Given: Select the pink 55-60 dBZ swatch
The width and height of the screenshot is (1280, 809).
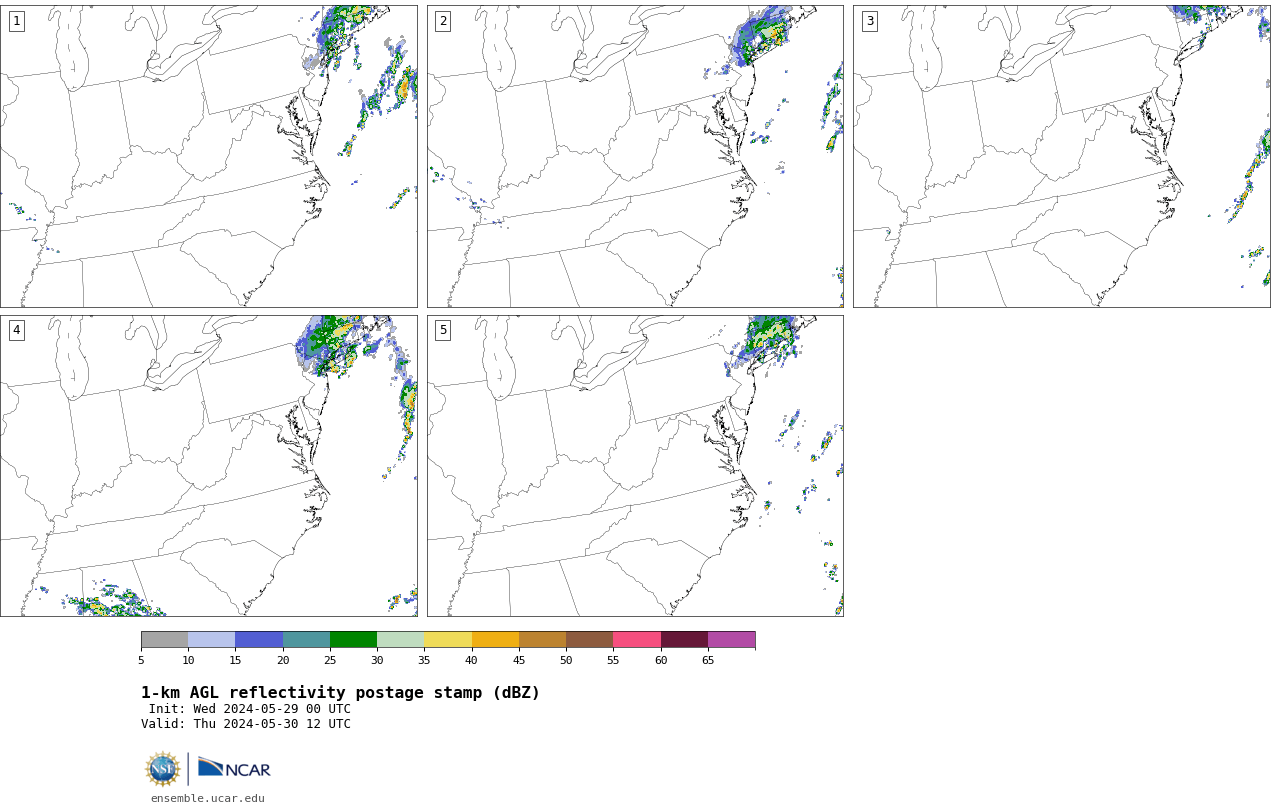Looking at the screenshot, I should 637,640.
